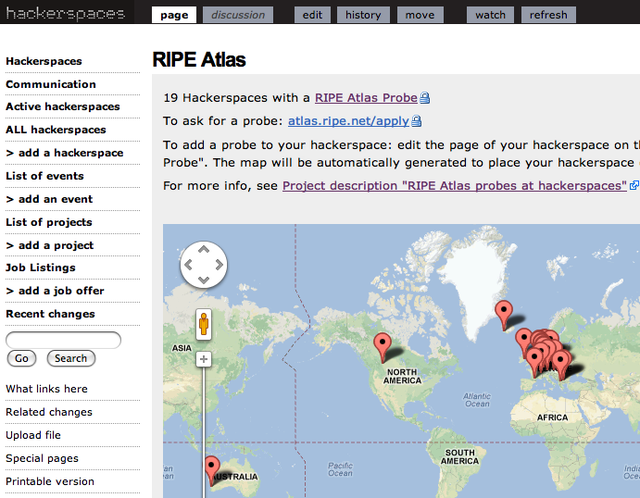Zoom in the map with the plus button
Viewport: 640px width, 498px height.
(204, 359)
